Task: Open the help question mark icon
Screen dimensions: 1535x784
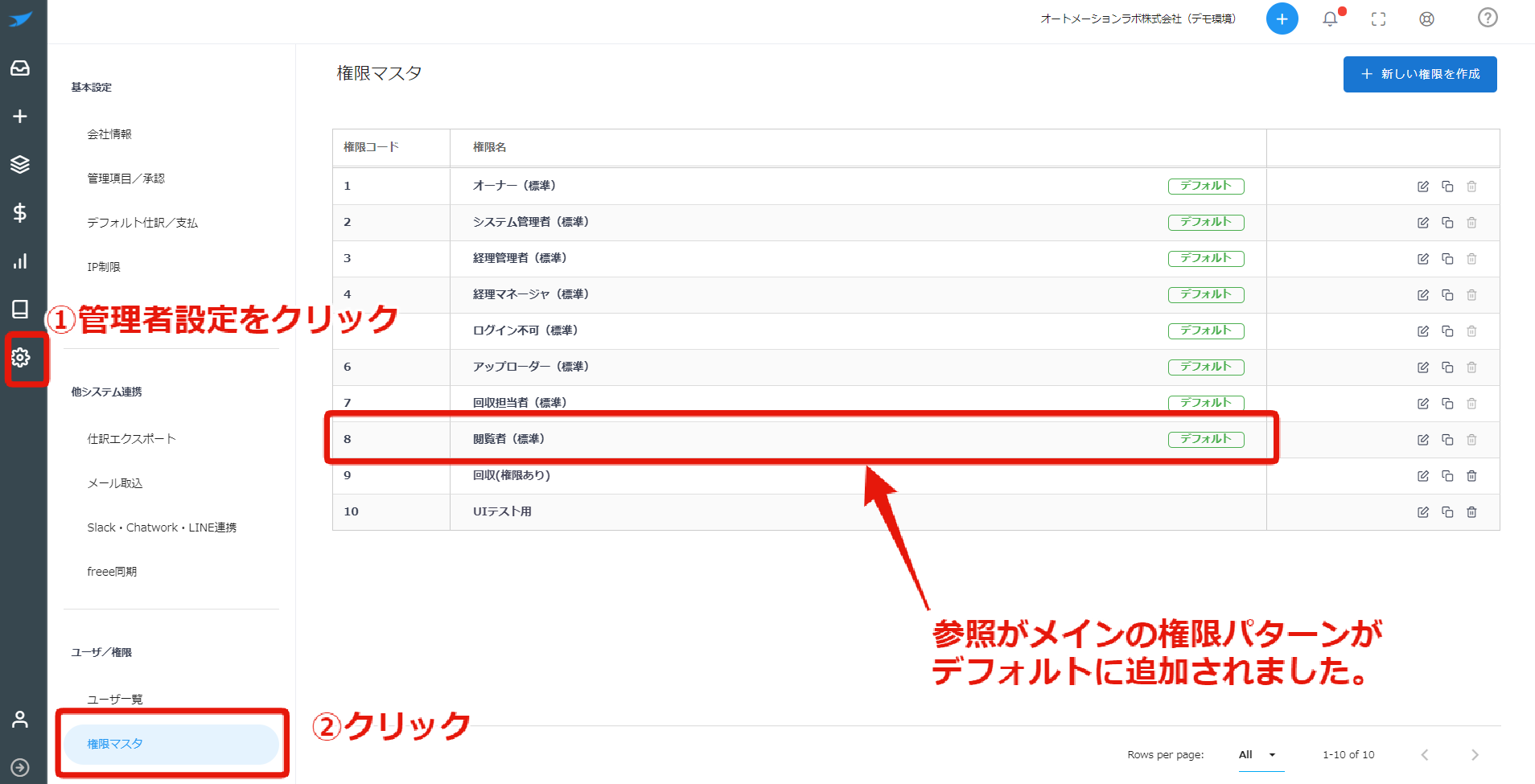Action: [1488, 18]
